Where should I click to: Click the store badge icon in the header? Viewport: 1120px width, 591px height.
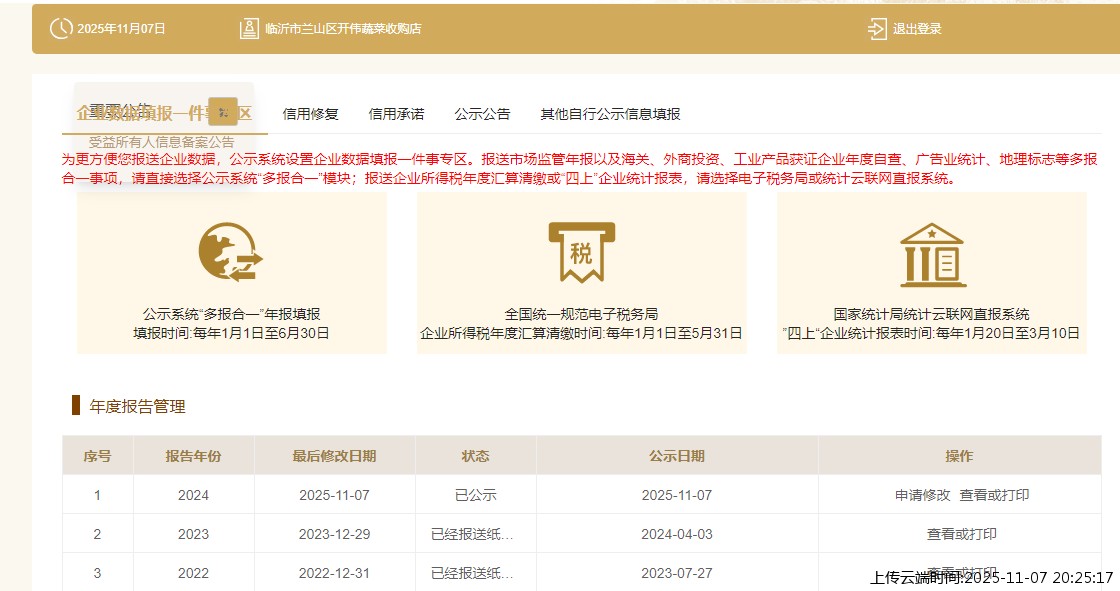click(x=248, y=28)
